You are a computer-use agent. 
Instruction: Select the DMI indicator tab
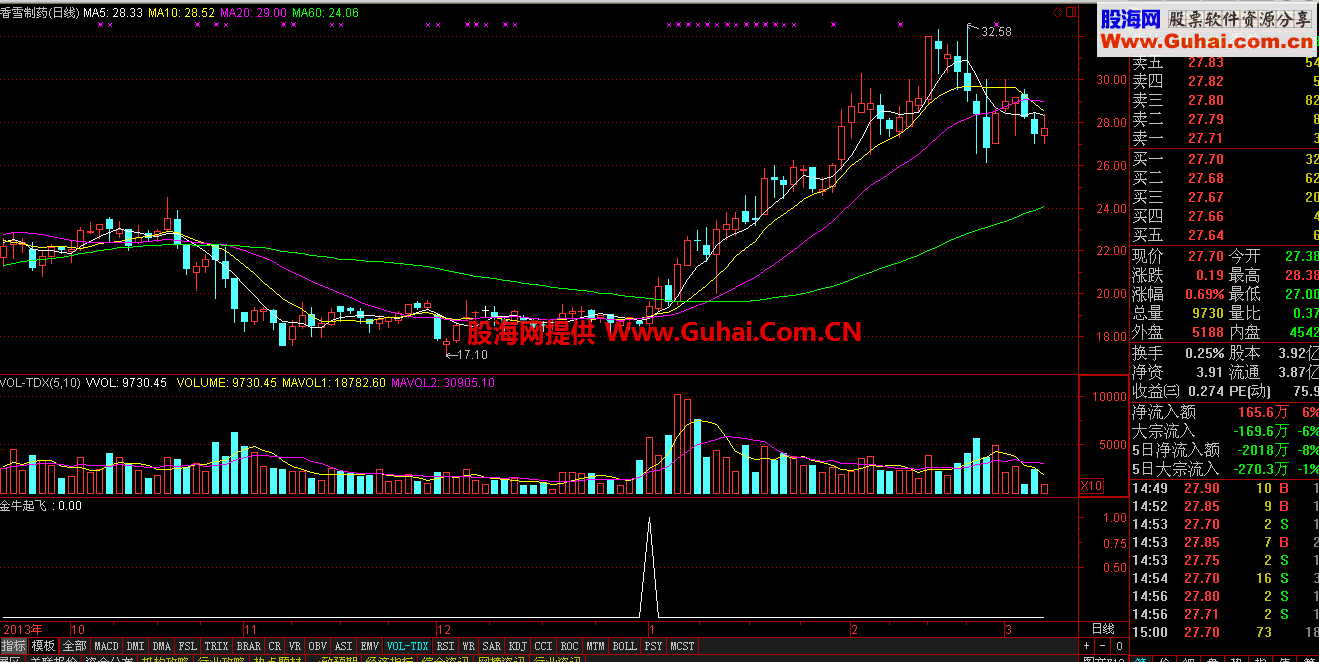pyautogui.click(x=135, y=646)
